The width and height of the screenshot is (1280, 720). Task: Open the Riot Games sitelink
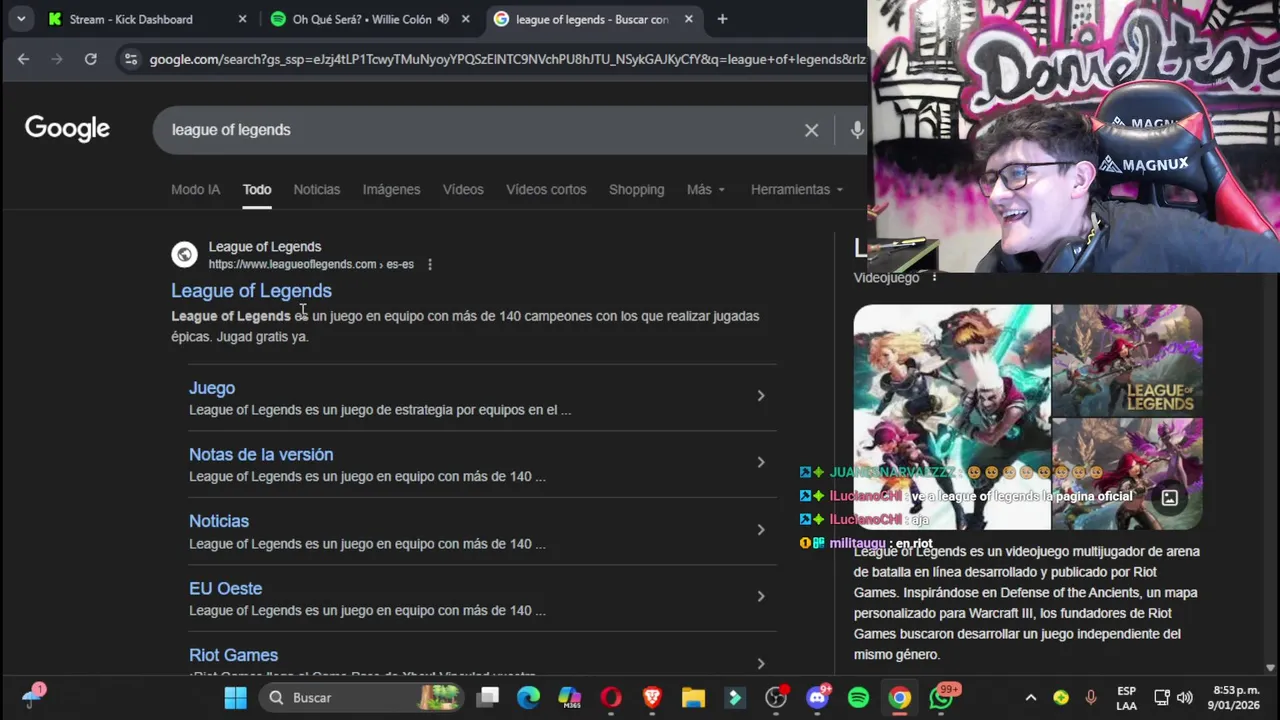coord(233,655)
